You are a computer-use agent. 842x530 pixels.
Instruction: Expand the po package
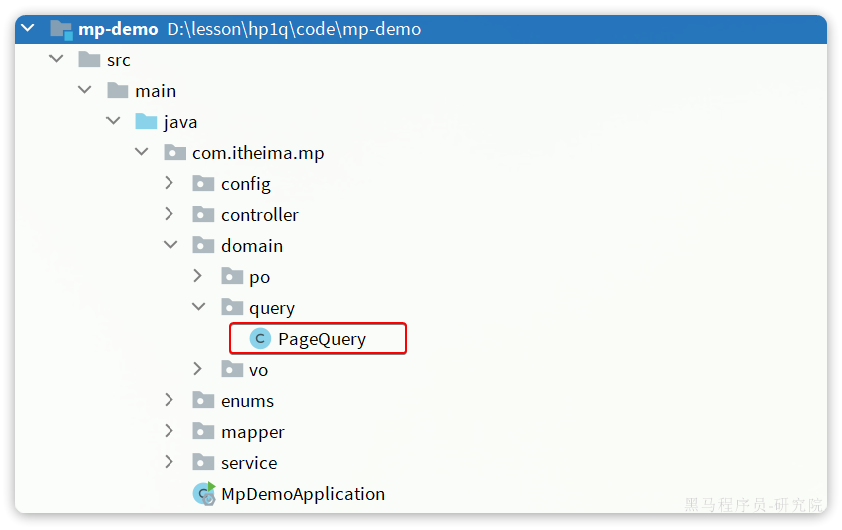point(198,276)
